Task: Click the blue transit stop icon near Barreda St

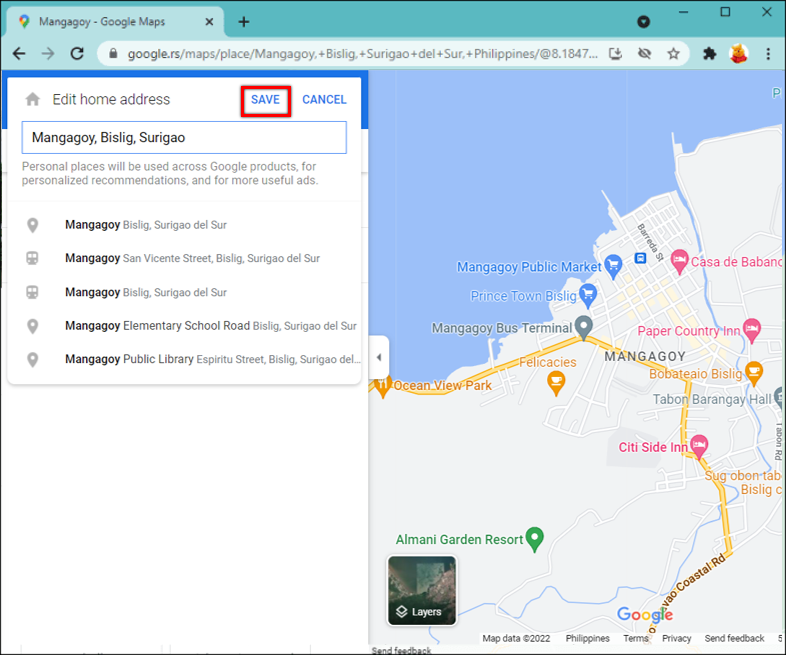Action: 640,258
